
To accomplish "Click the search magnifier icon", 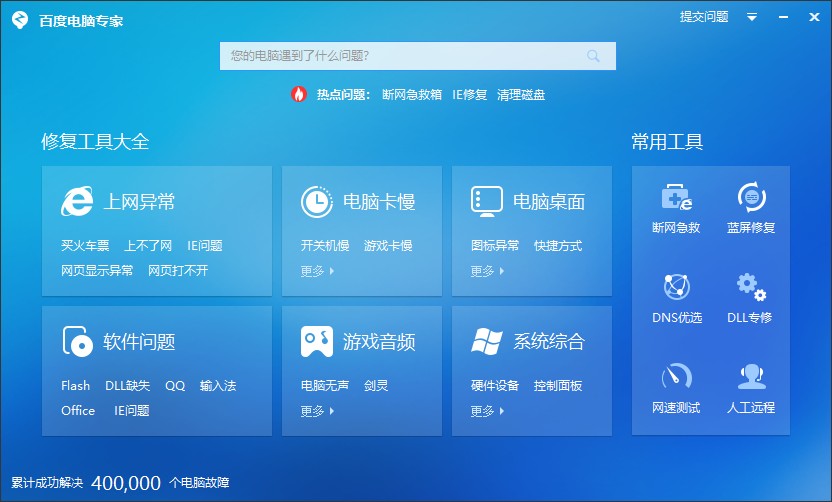I will [593, 56].
